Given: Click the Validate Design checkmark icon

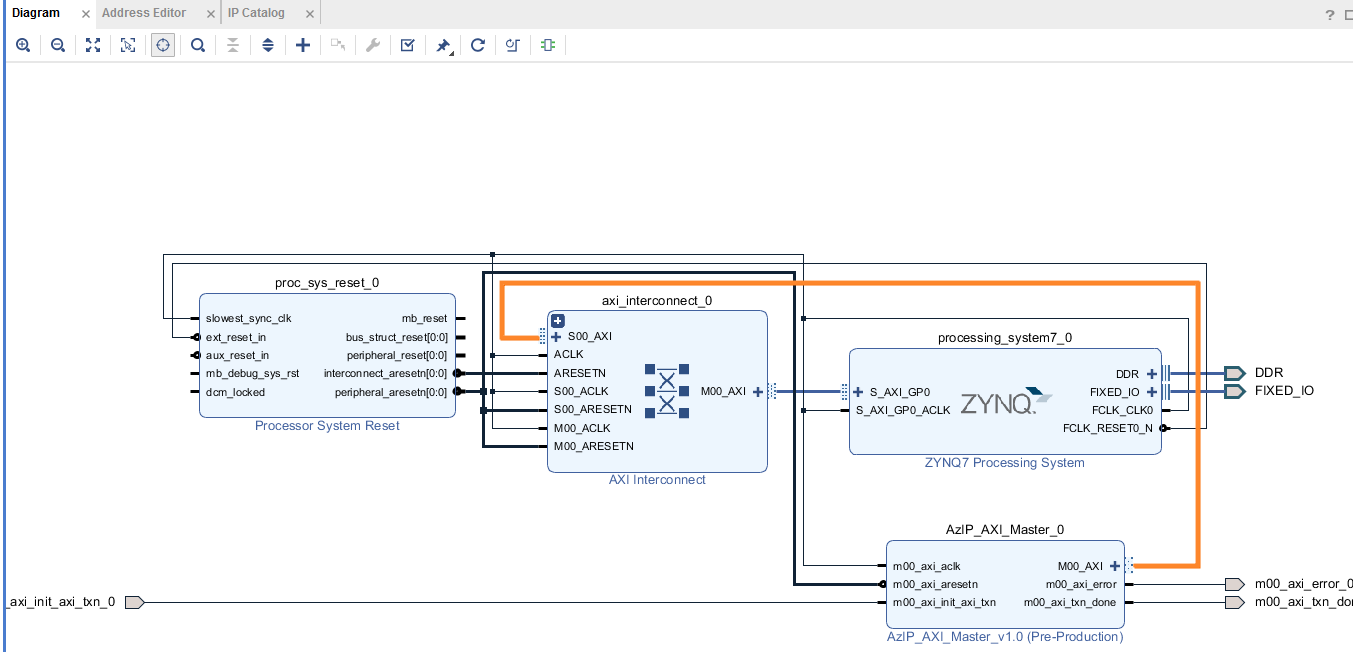Looking at the screenshot, I should 408,45.
